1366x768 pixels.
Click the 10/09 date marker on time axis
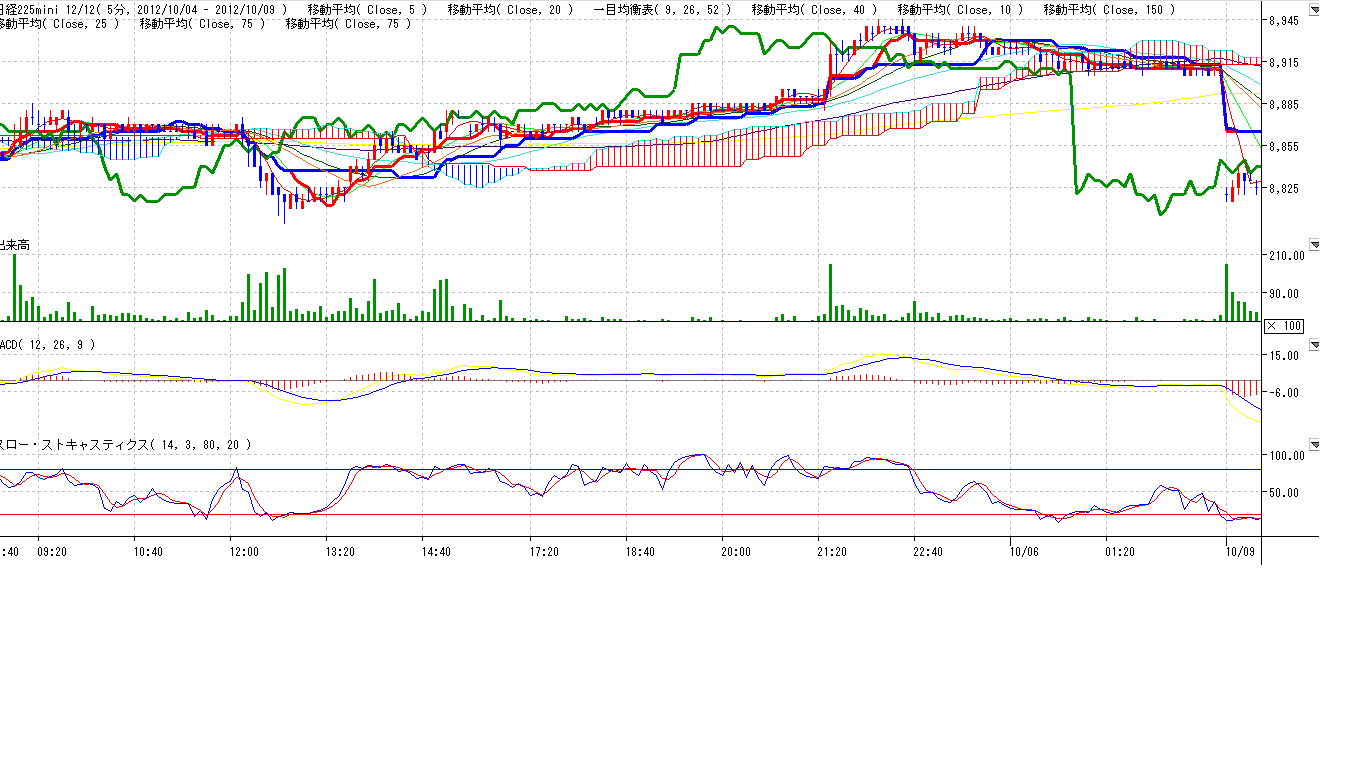[1241, 551]
